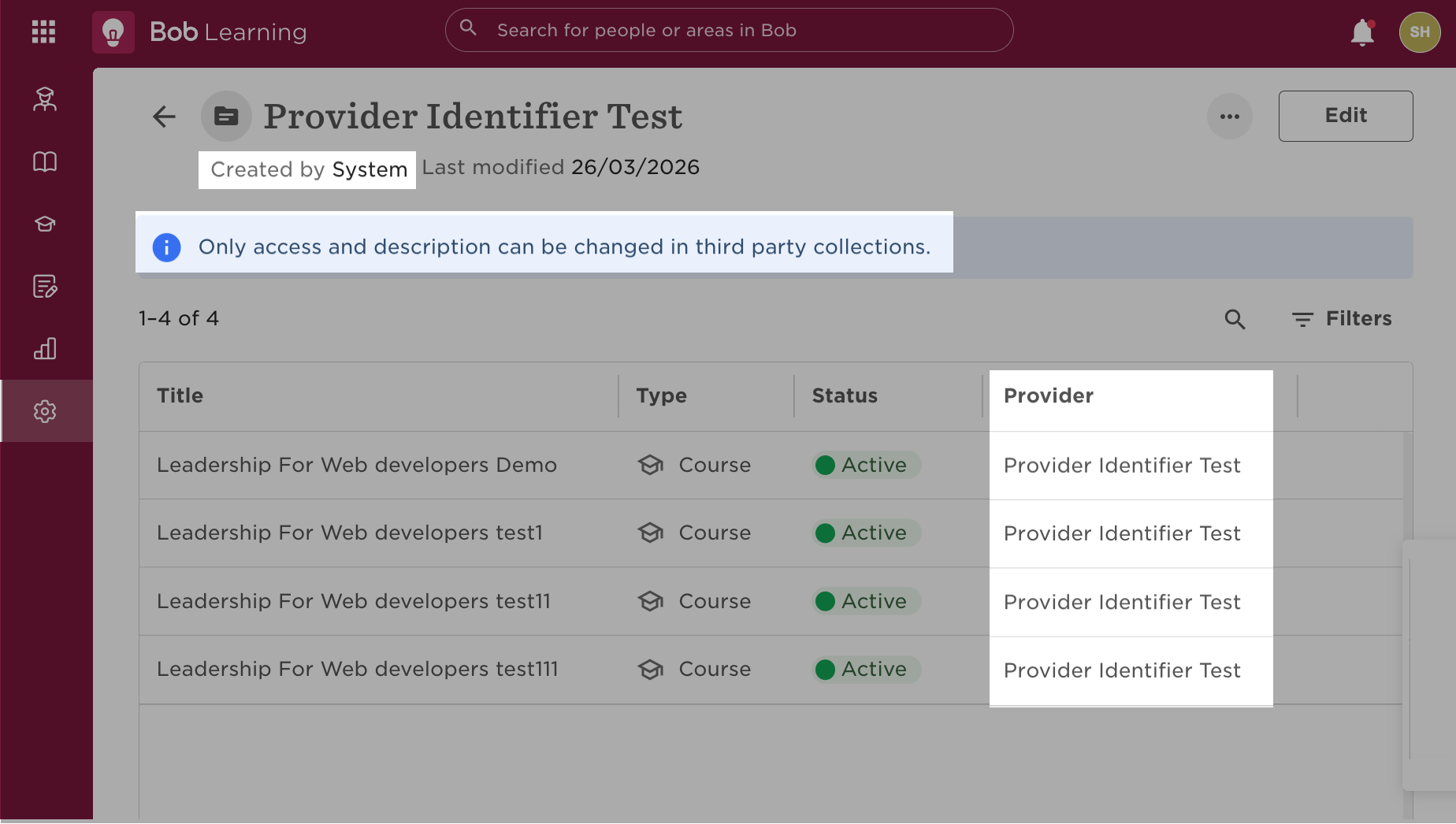Image resolution: width=1456 pixels, height=824 pixels.
Task: Open the notes and pencil sidebar icon
Action: (x=45, y=286)
